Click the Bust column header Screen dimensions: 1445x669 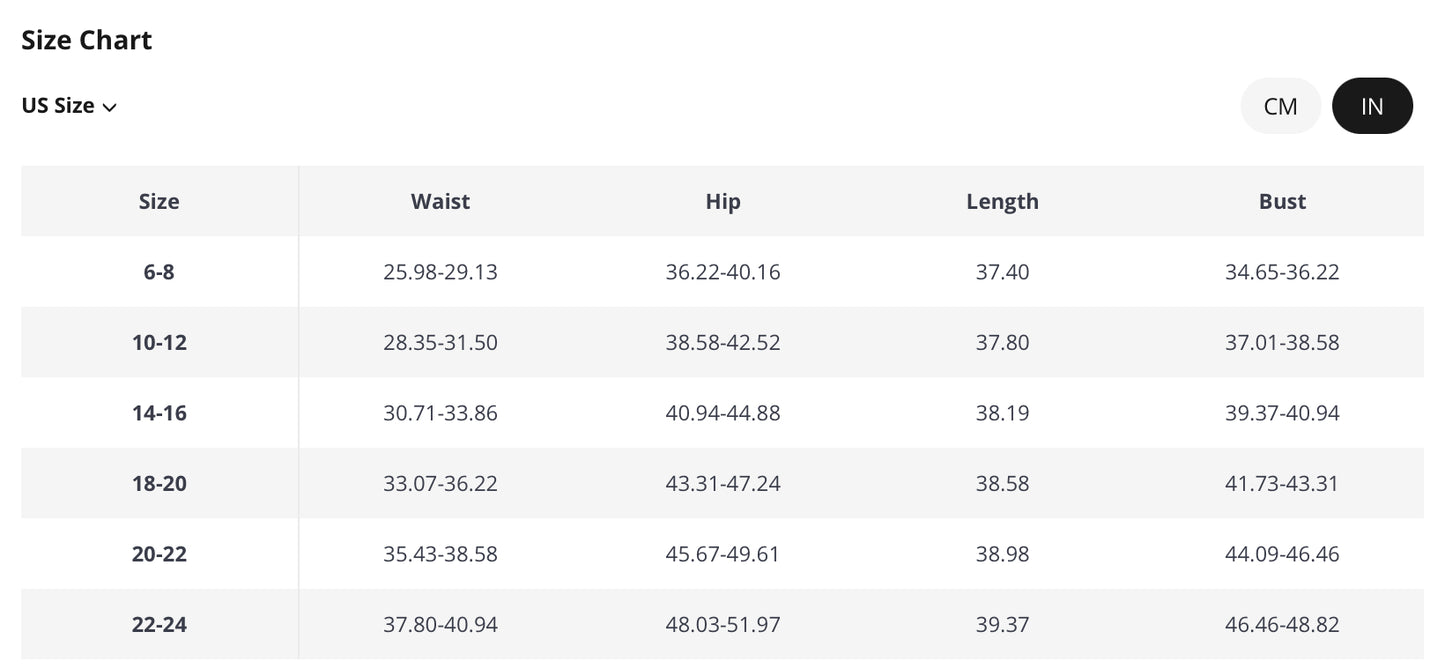click(1282, 201)
